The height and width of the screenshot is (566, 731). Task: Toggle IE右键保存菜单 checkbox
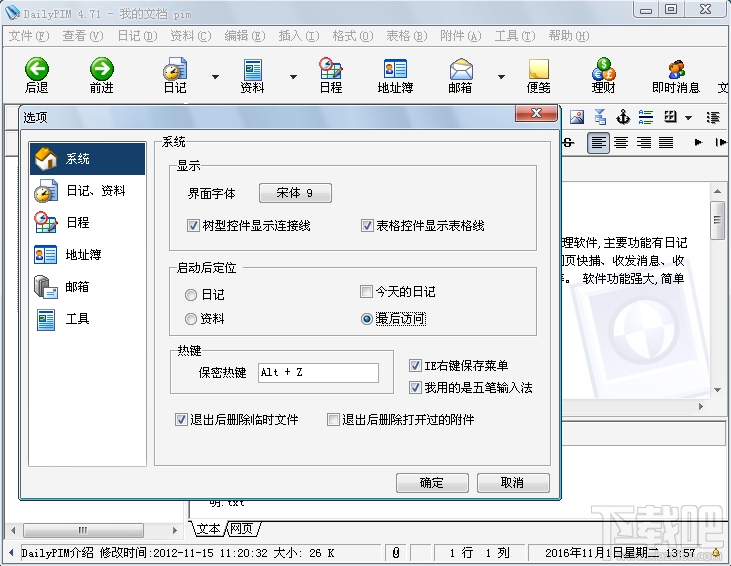[415, 366]
